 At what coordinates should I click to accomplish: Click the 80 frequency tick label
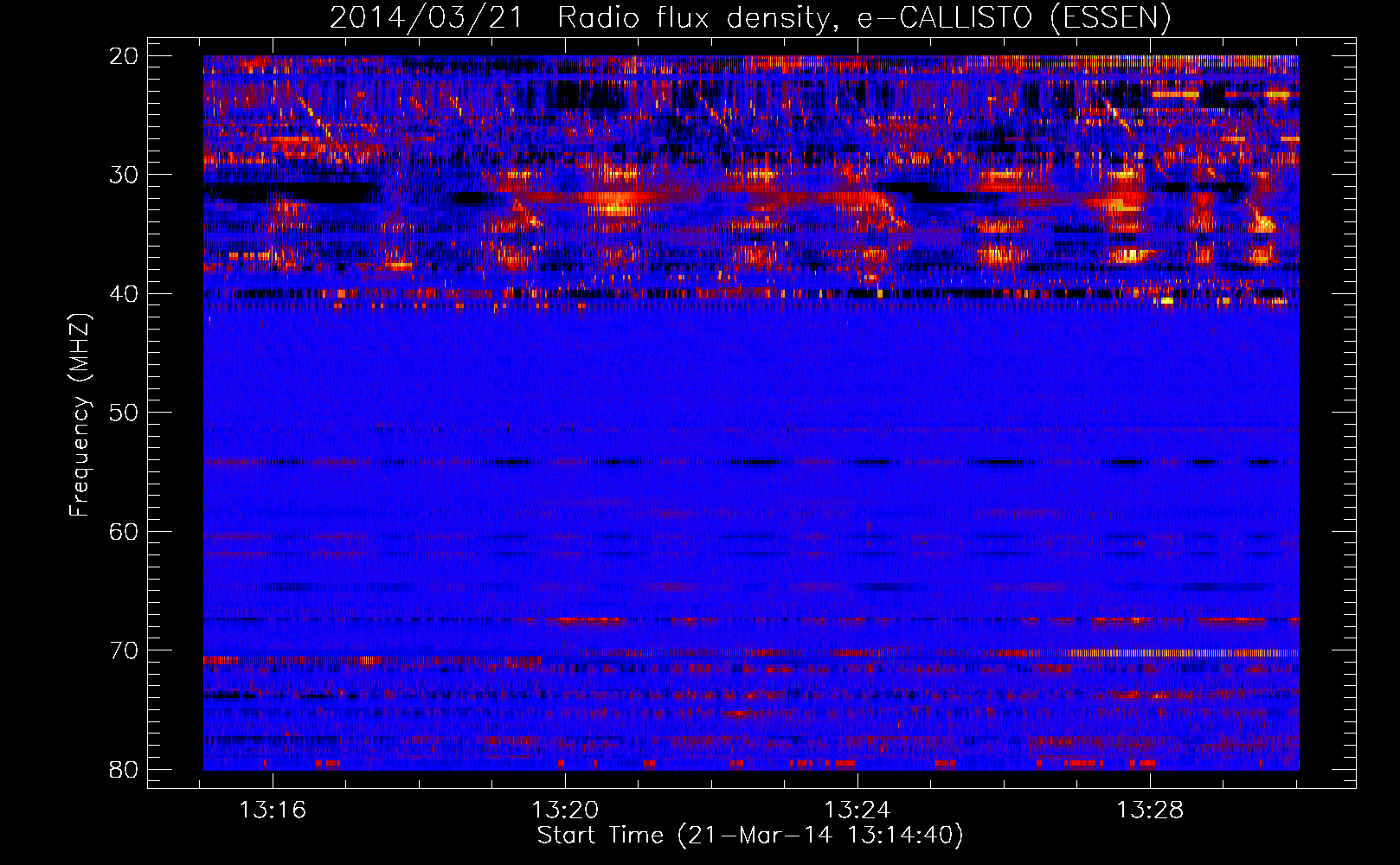[124, 769]
